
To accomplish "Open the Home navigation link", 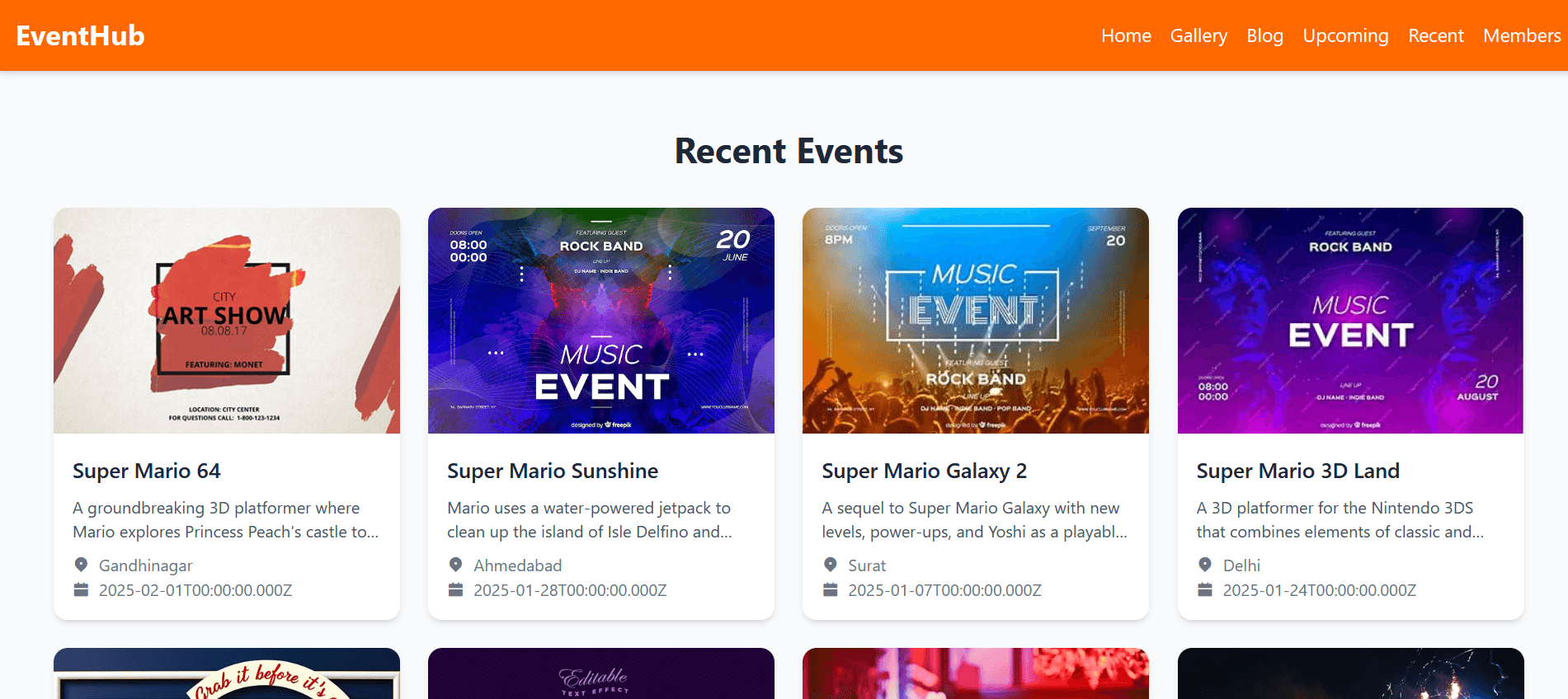I will (1126, 35).
